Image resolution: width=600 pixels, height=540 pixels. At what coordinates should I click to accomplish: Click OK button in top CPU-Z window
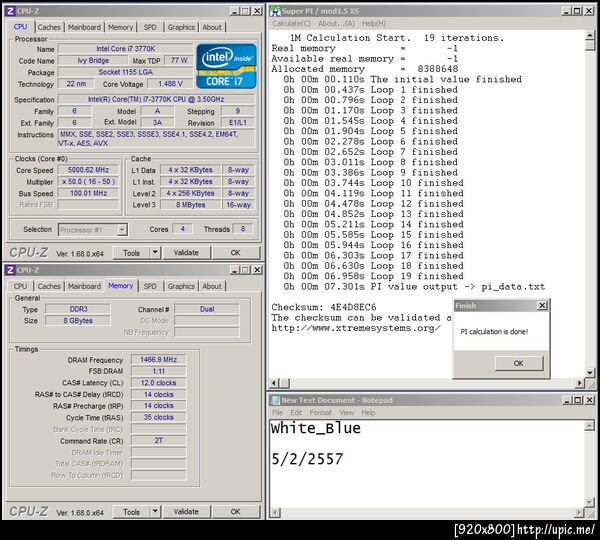[x=236, y=253]
